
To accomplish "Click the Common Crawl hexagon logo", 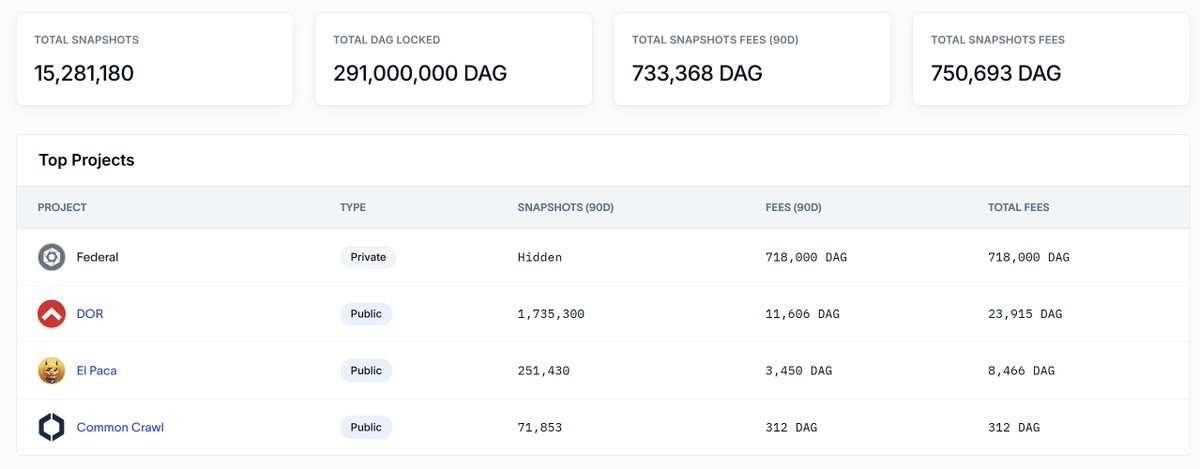I will click(x=52, y=428).
